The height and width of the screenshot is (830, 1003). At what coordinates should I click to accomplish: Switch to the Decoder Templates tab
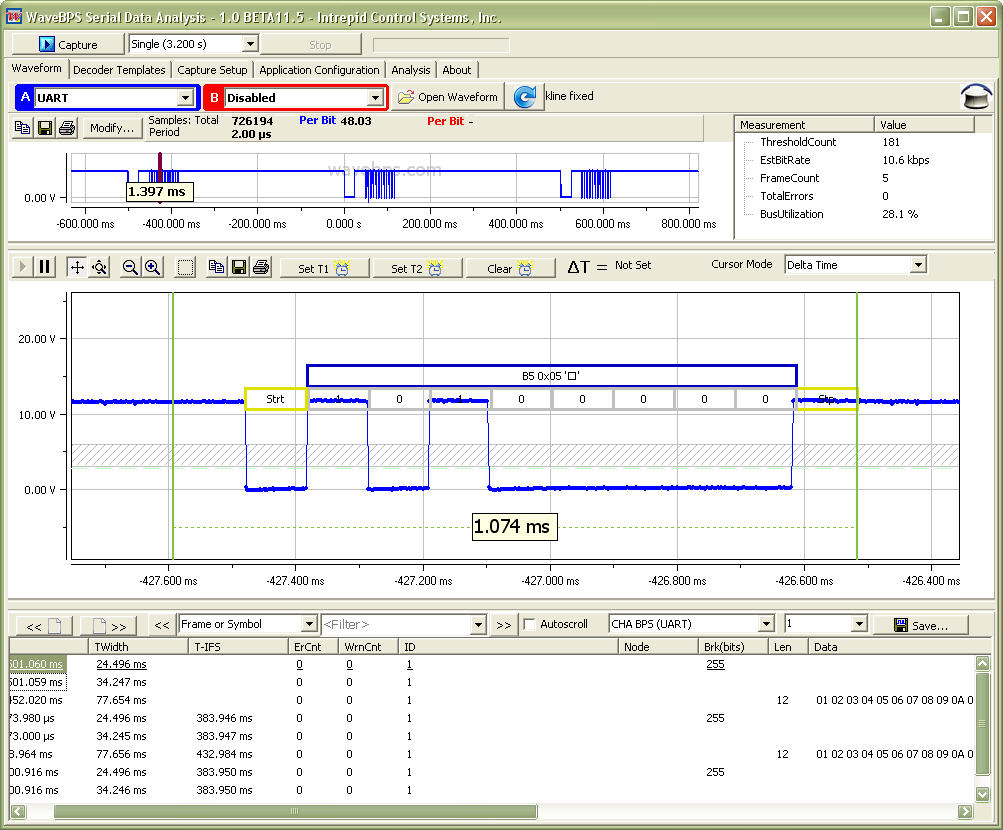[x=119, y=70]
